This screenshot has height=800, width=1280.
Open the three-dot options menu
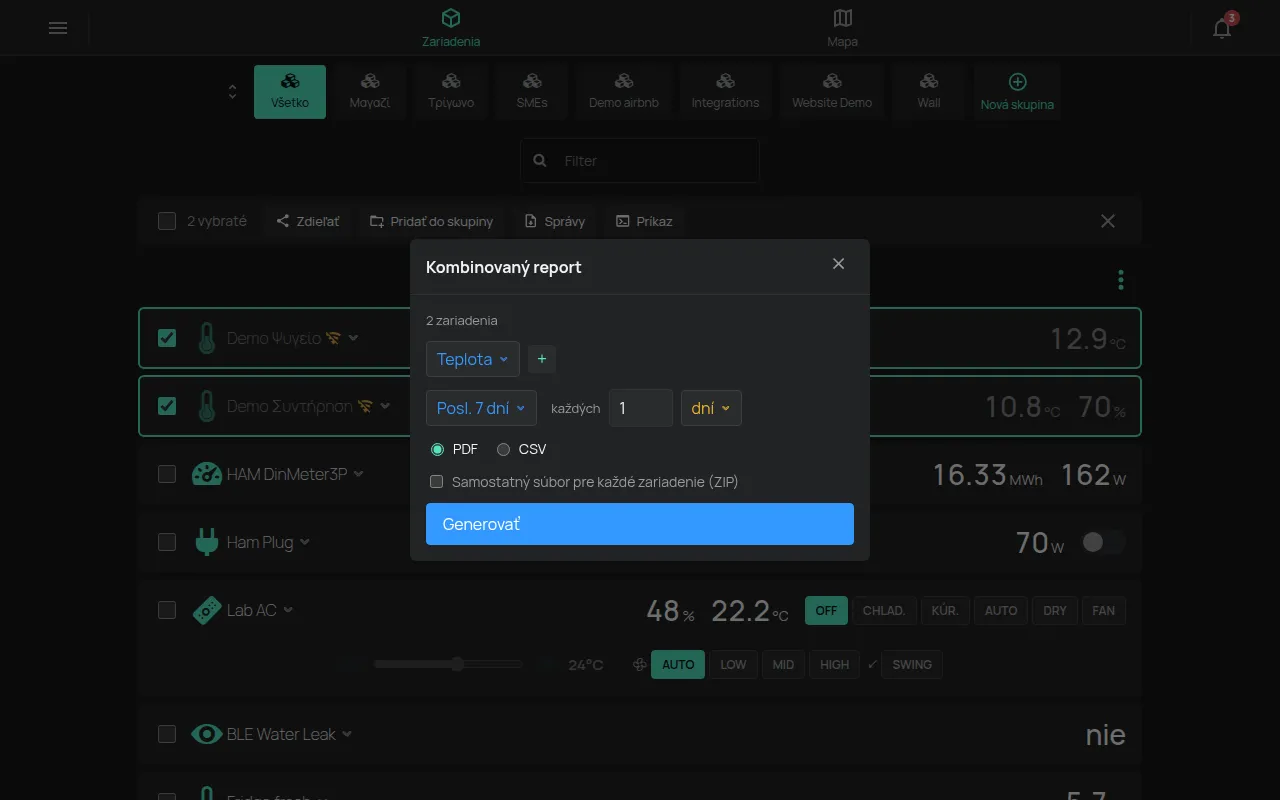pyautogui.click(x=1121, y=280)
